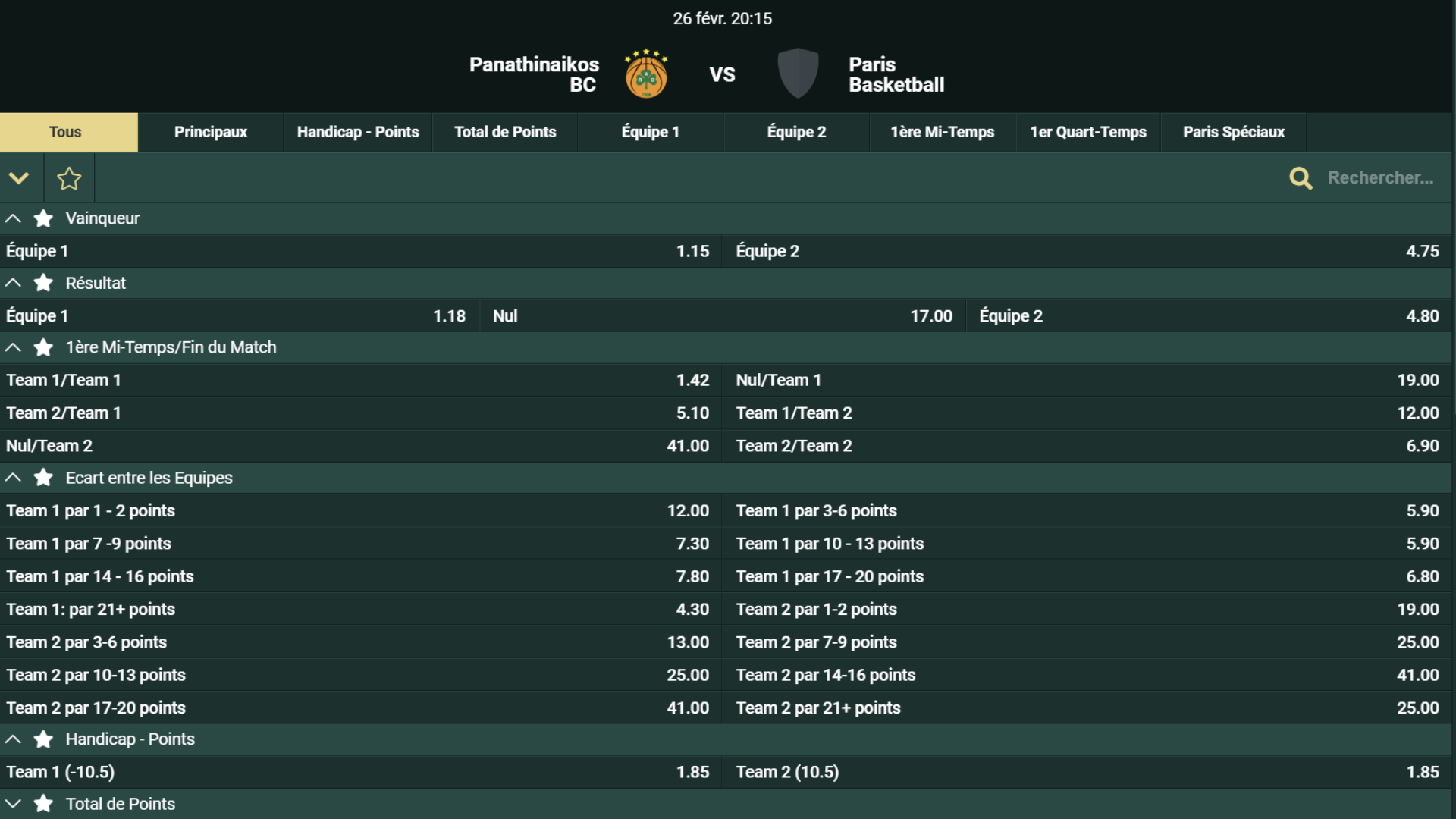Click the star beside Vainqueur section
1456x819 pixels.
point(43,218)
